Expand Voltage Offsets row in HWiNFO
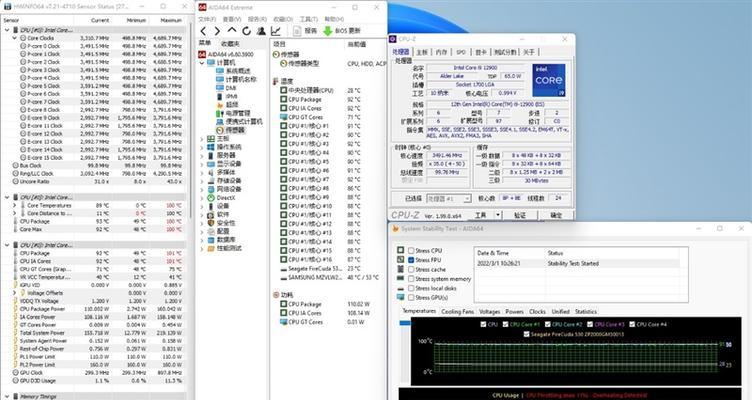This screenshot has height=400, width=752. [15, 293]
